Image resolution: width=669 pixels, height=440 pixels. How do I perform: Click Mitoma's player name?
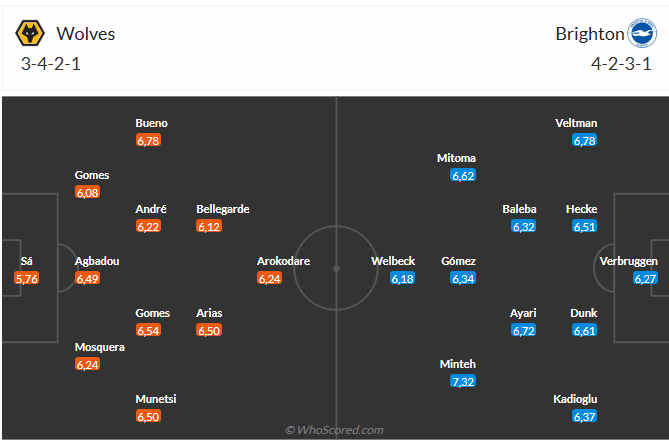pos(456,158)
